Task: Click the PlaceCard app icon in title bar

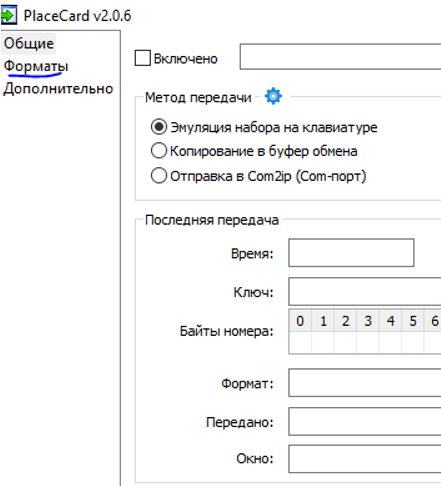Action: pyautogui.click(x=8, y=15)
